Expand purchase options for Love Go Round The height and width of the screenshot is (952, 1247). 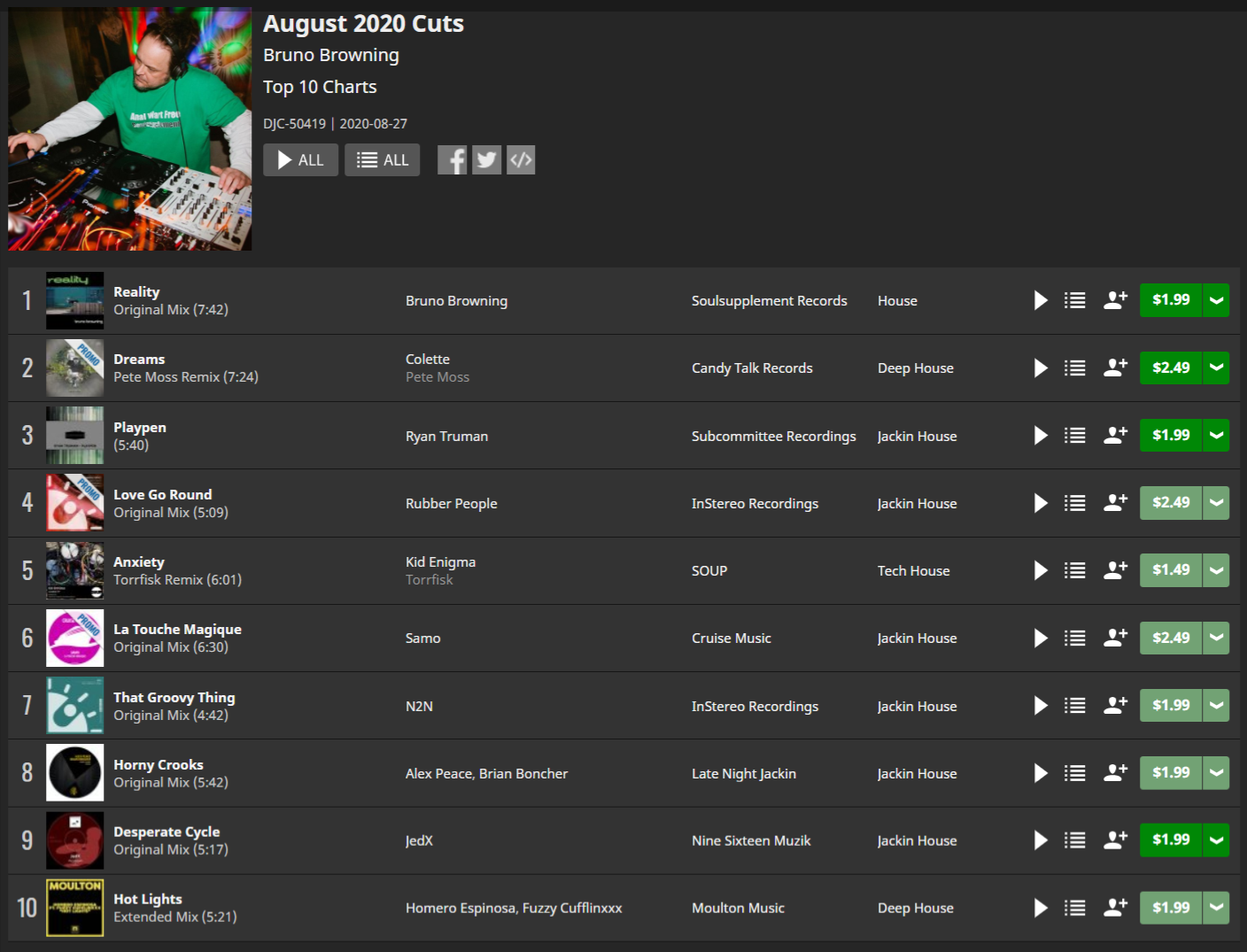[x=1217, y=503]
